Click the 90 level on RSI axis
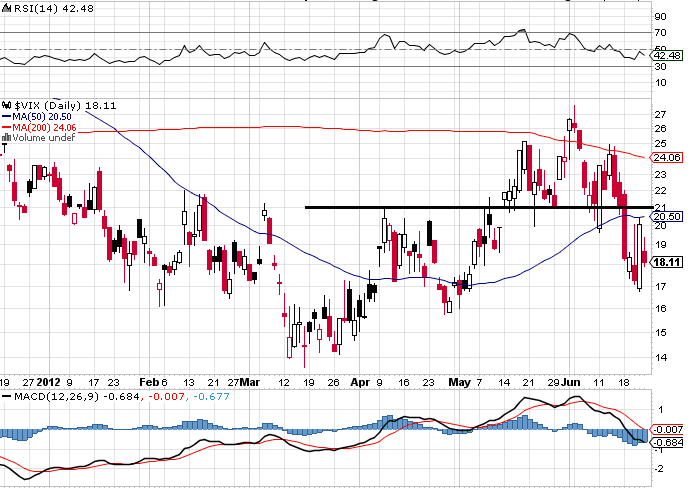This screenshot has width=692, height=488. click(661, 17)
